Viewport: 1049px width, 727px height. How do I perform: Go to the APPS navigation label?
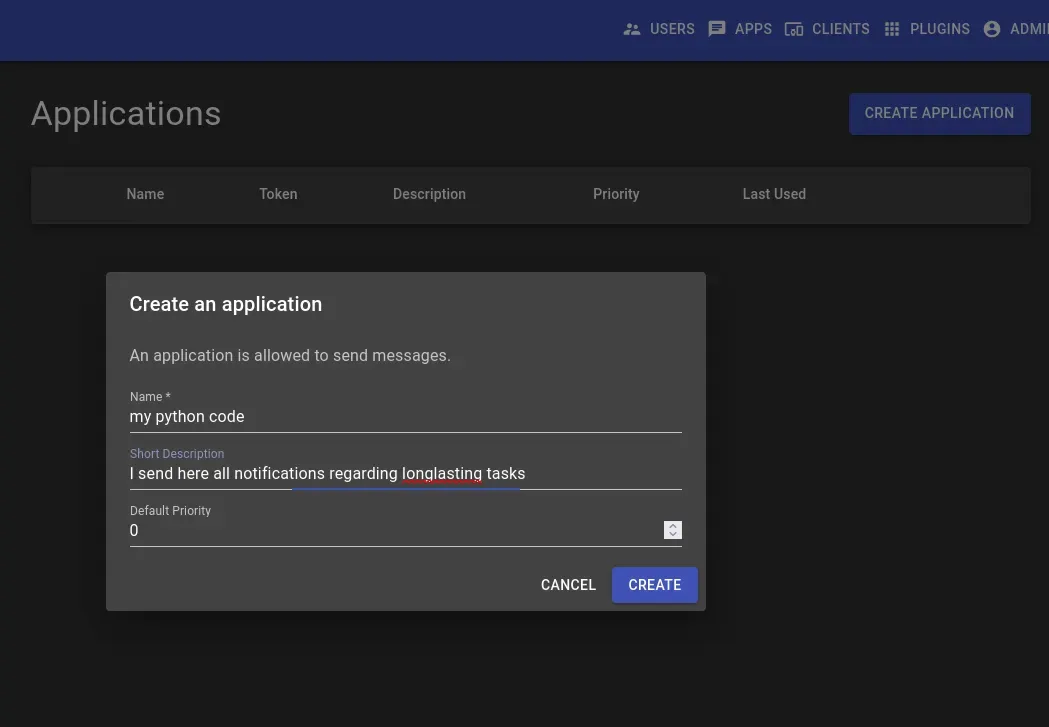(753, 29)
